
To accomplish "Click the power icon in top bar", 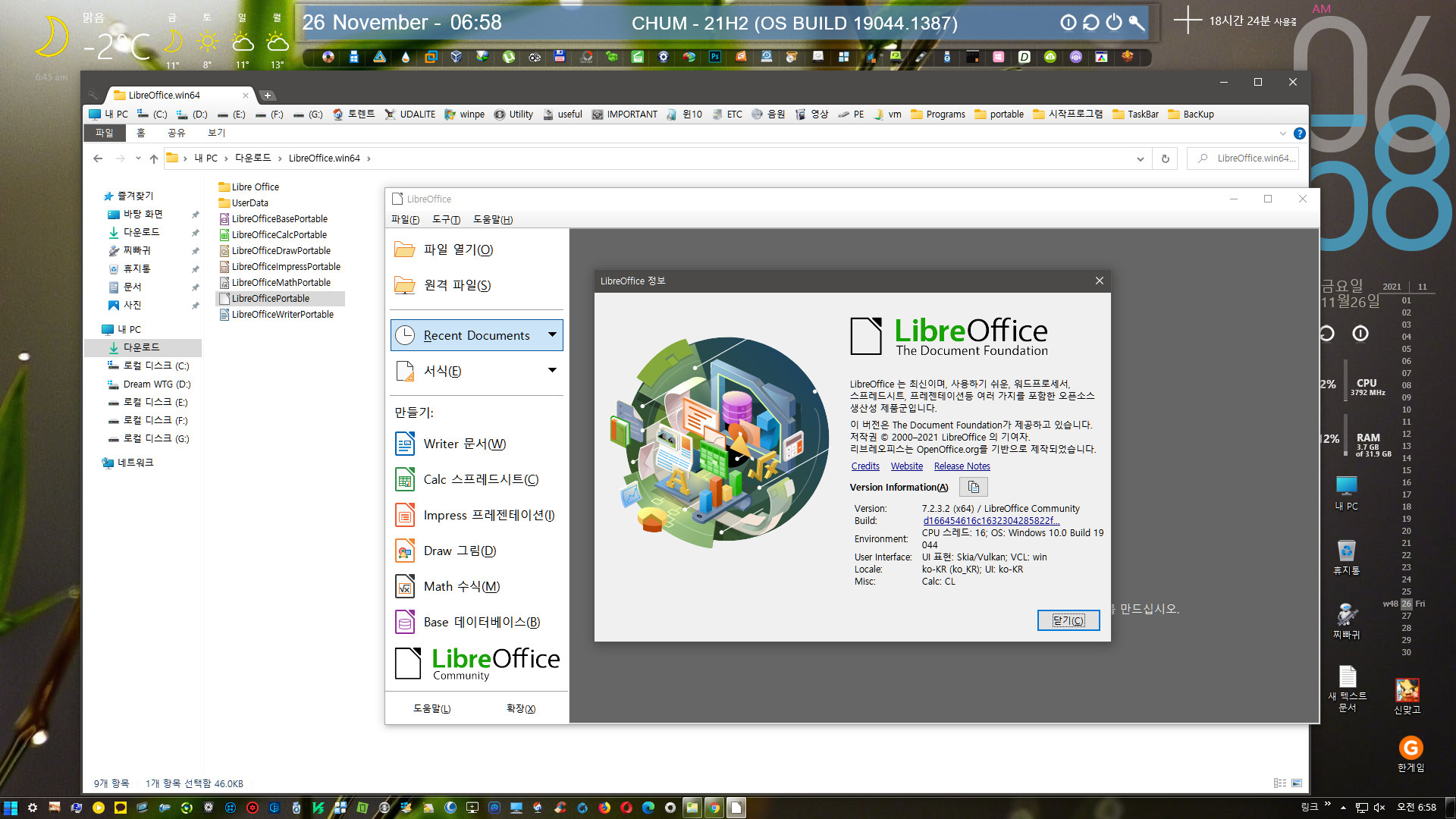I will pyautogui.click(x=1113, y=23).
